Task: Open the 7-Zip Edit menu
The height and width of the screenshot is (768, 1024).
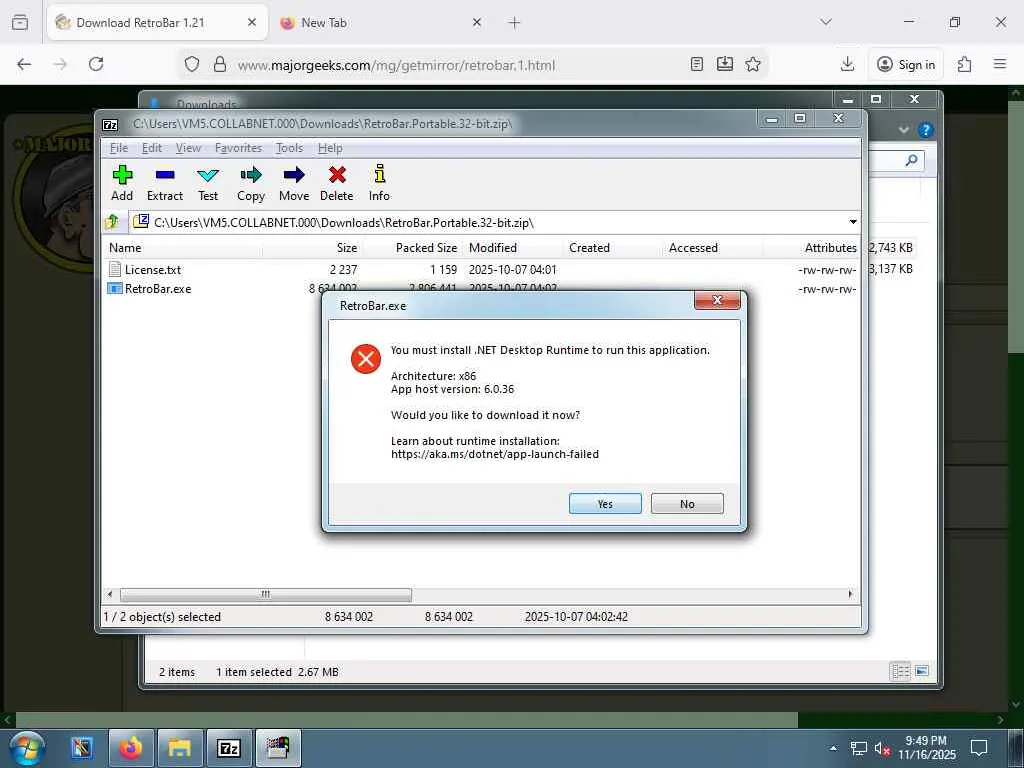Action: pyautogui.click(x=152, y=148)
